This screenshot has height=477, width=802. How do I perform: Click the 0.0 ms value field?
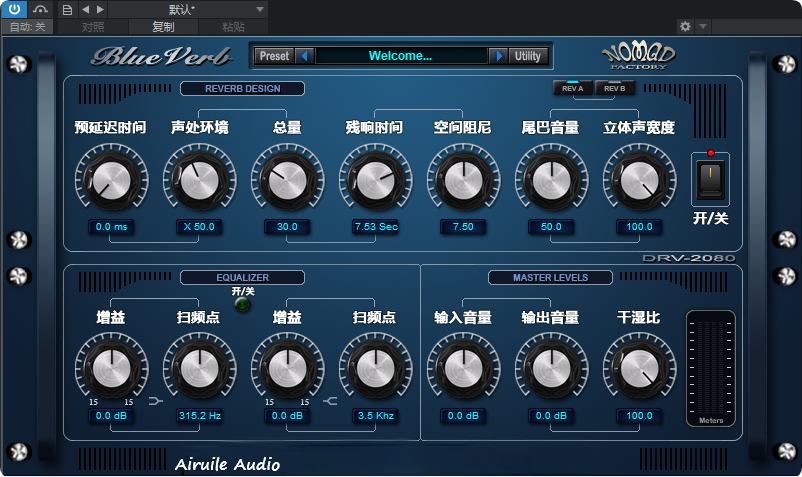tap(112, 226)
